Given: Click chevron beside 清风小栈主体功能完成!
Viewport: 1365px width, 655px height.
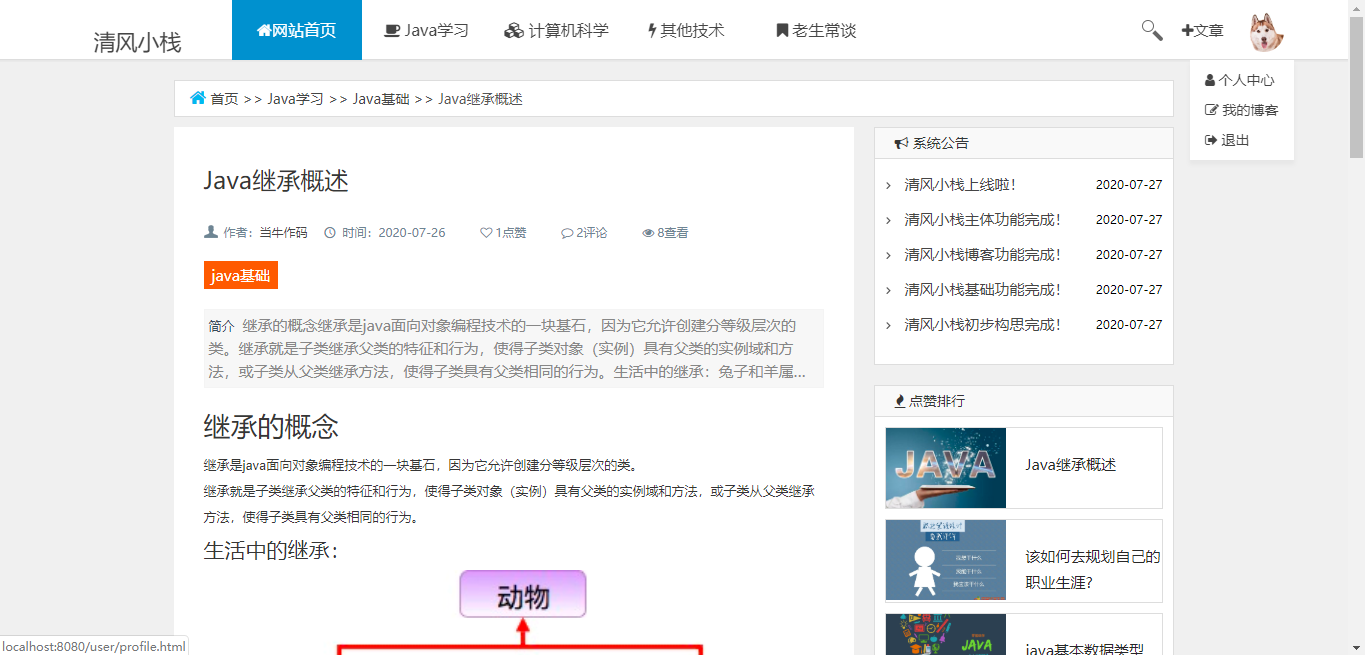Looking at the screenshot, I should click(x=888, y=220).
